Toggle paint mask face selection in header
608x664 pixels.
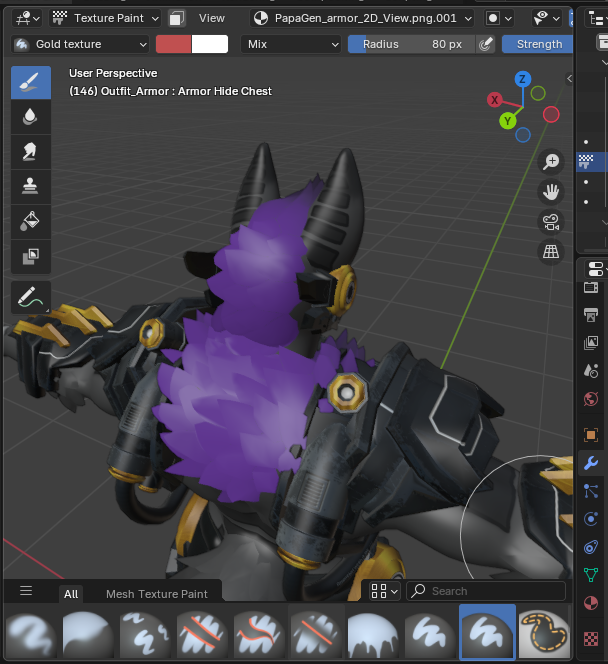[x=176, y=19]
